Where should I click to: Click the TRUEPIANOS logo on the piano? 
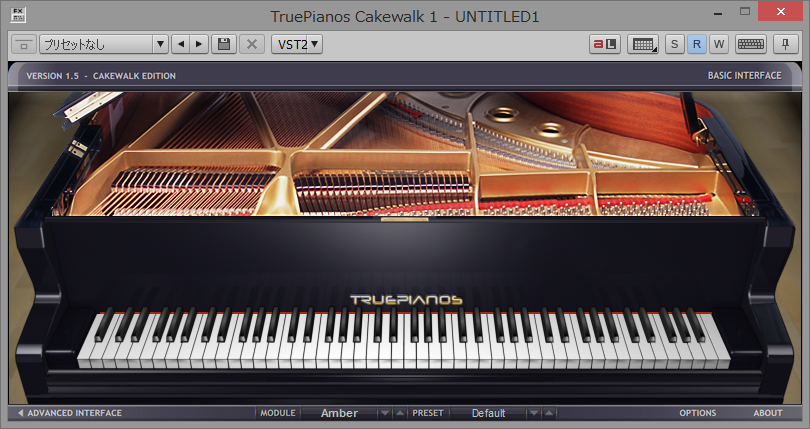(406, 300)
